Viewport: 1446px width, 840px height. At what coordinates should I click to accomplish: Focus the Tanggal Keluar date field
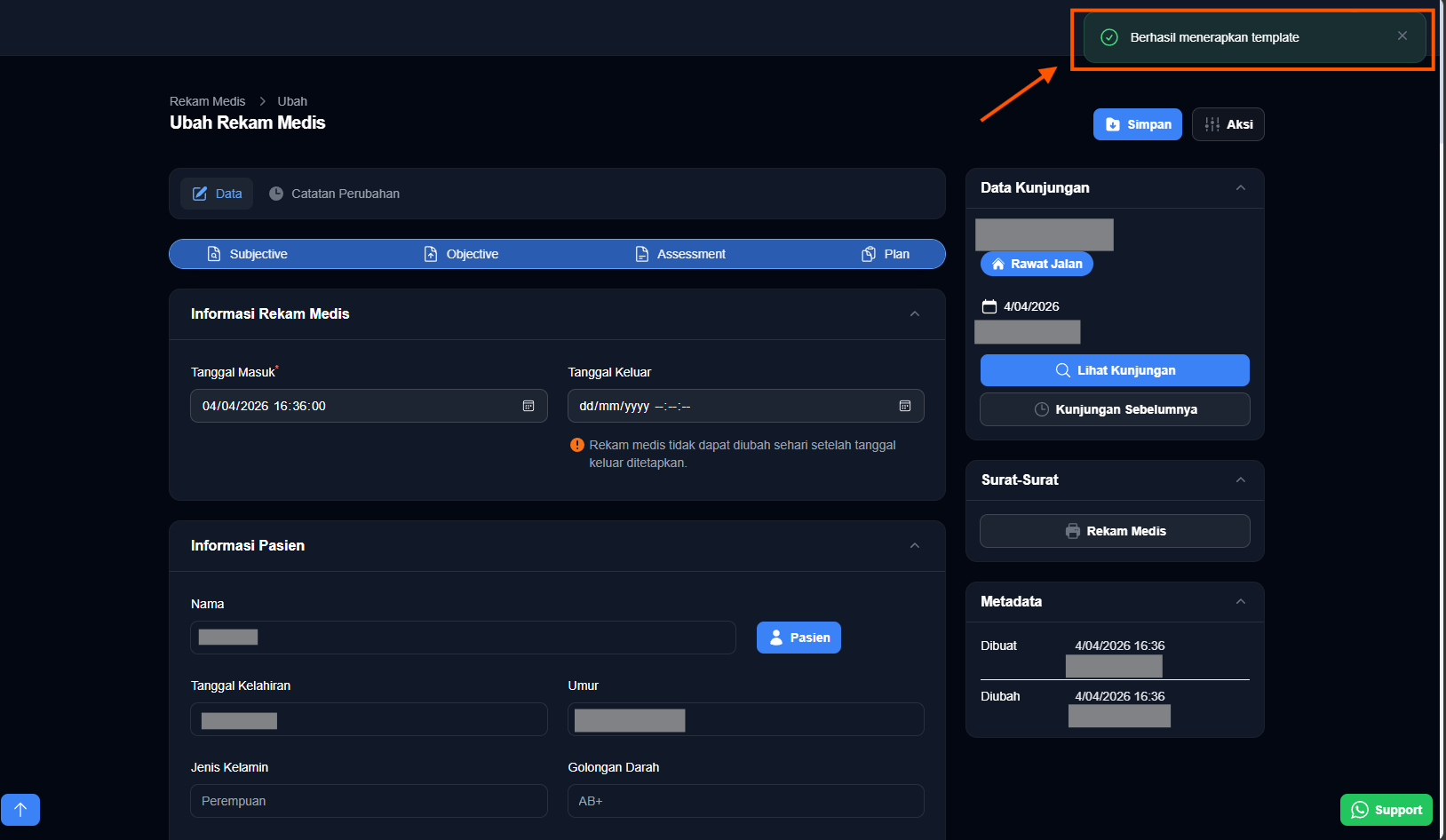click(x=746, y=406)
